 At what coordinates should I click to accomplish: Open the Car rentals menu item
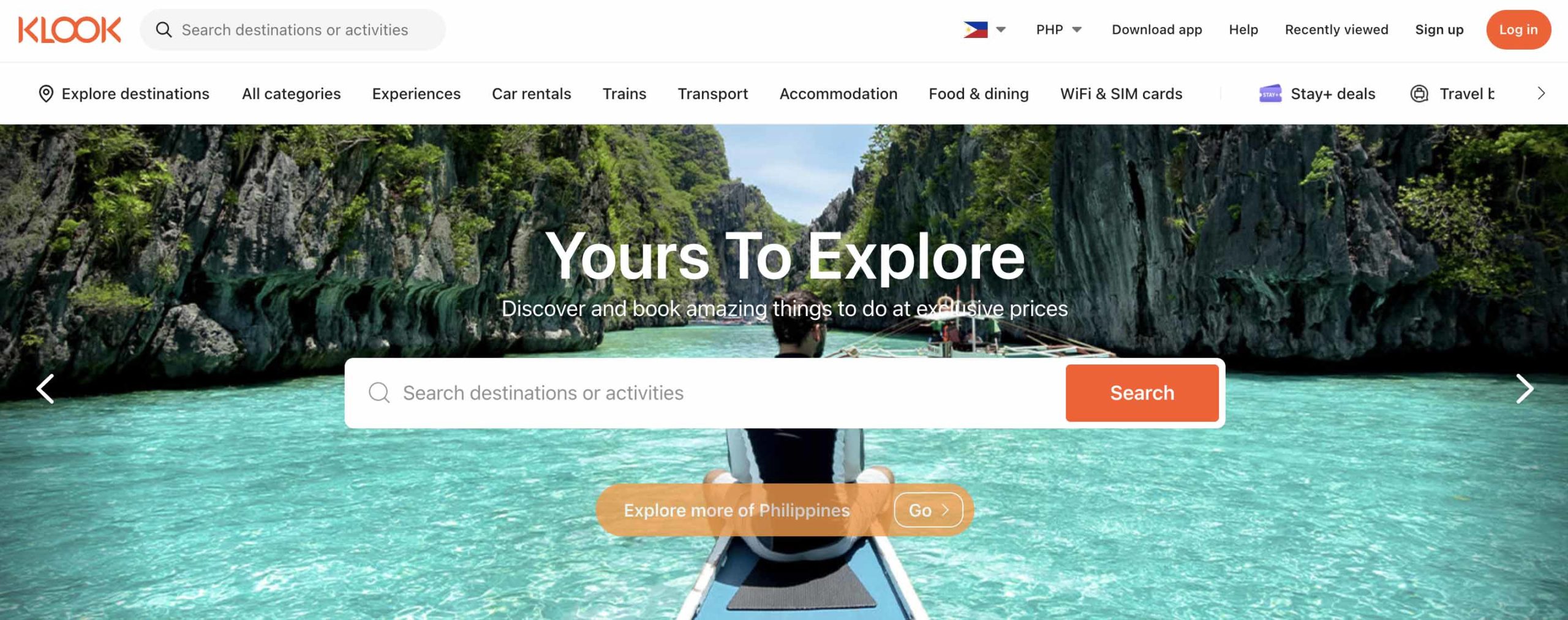click(x=531, y=94)
